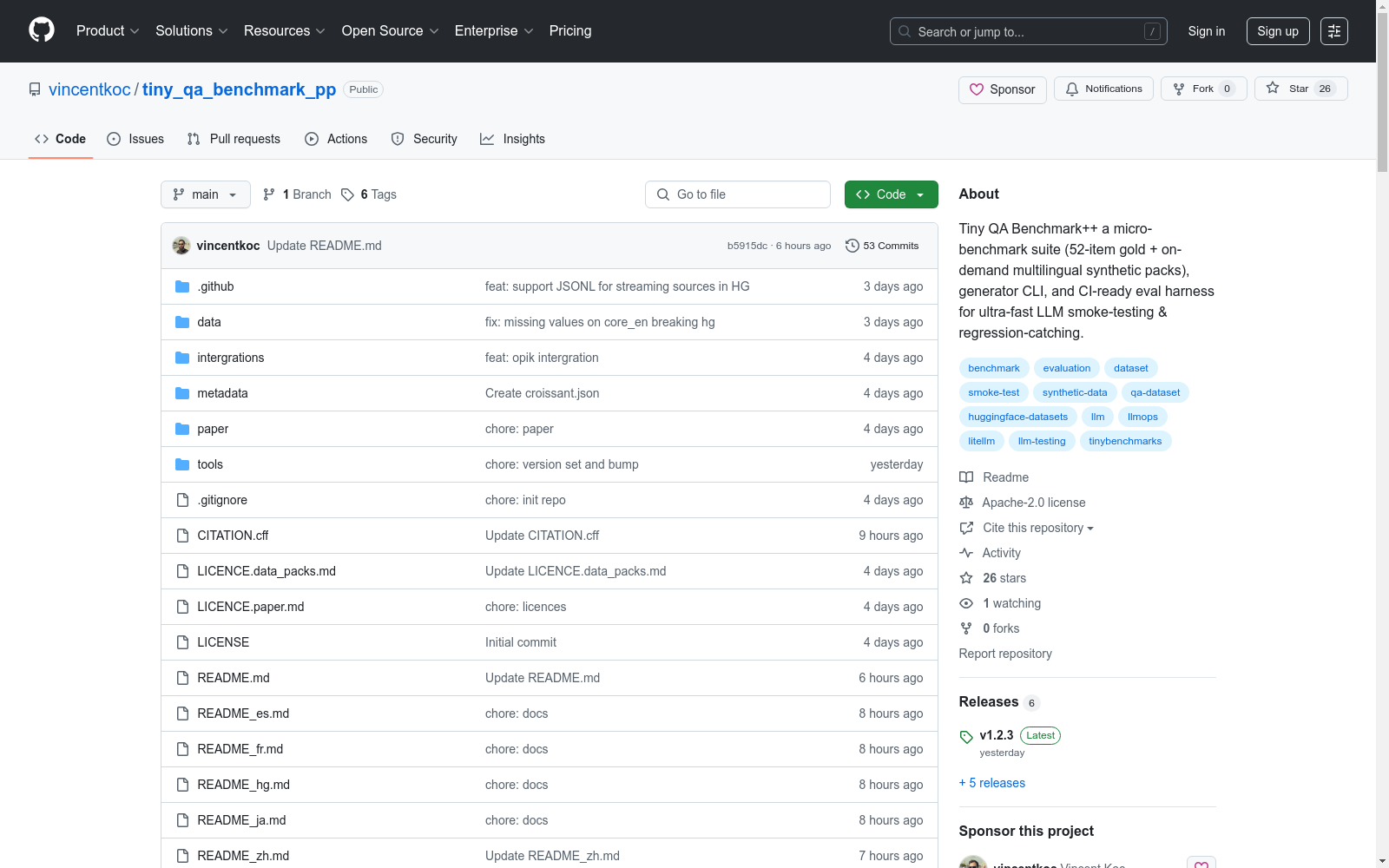Switch to the Insights tab
Viewport: 1389px width, 868px height.
(x=513, y=139)
